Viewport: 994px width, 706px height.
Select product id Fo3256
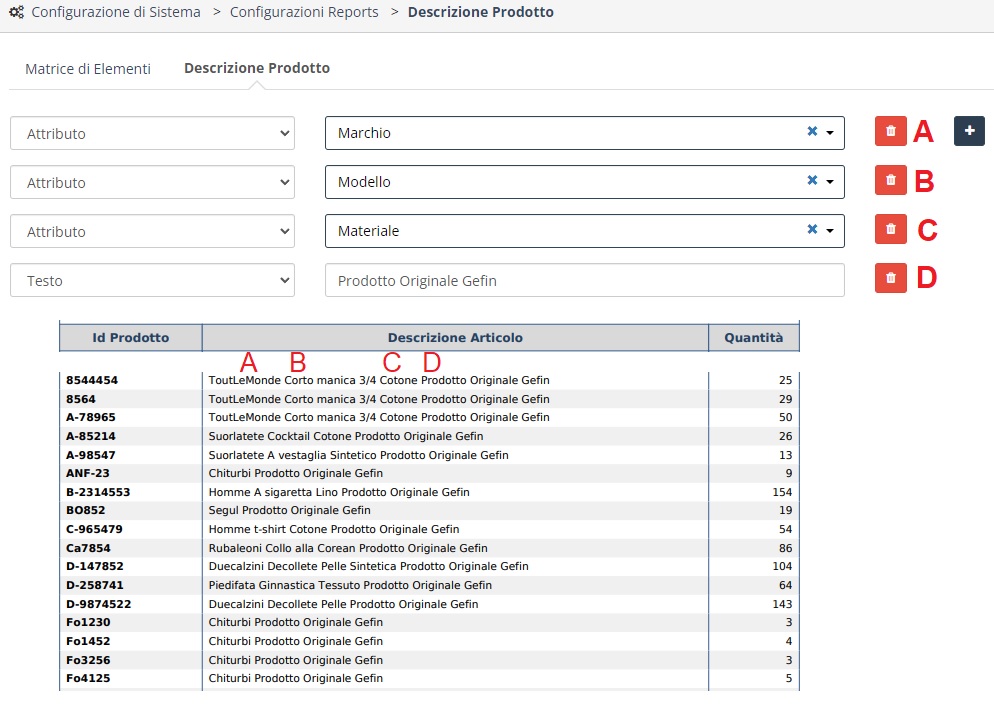click(88, 660)
